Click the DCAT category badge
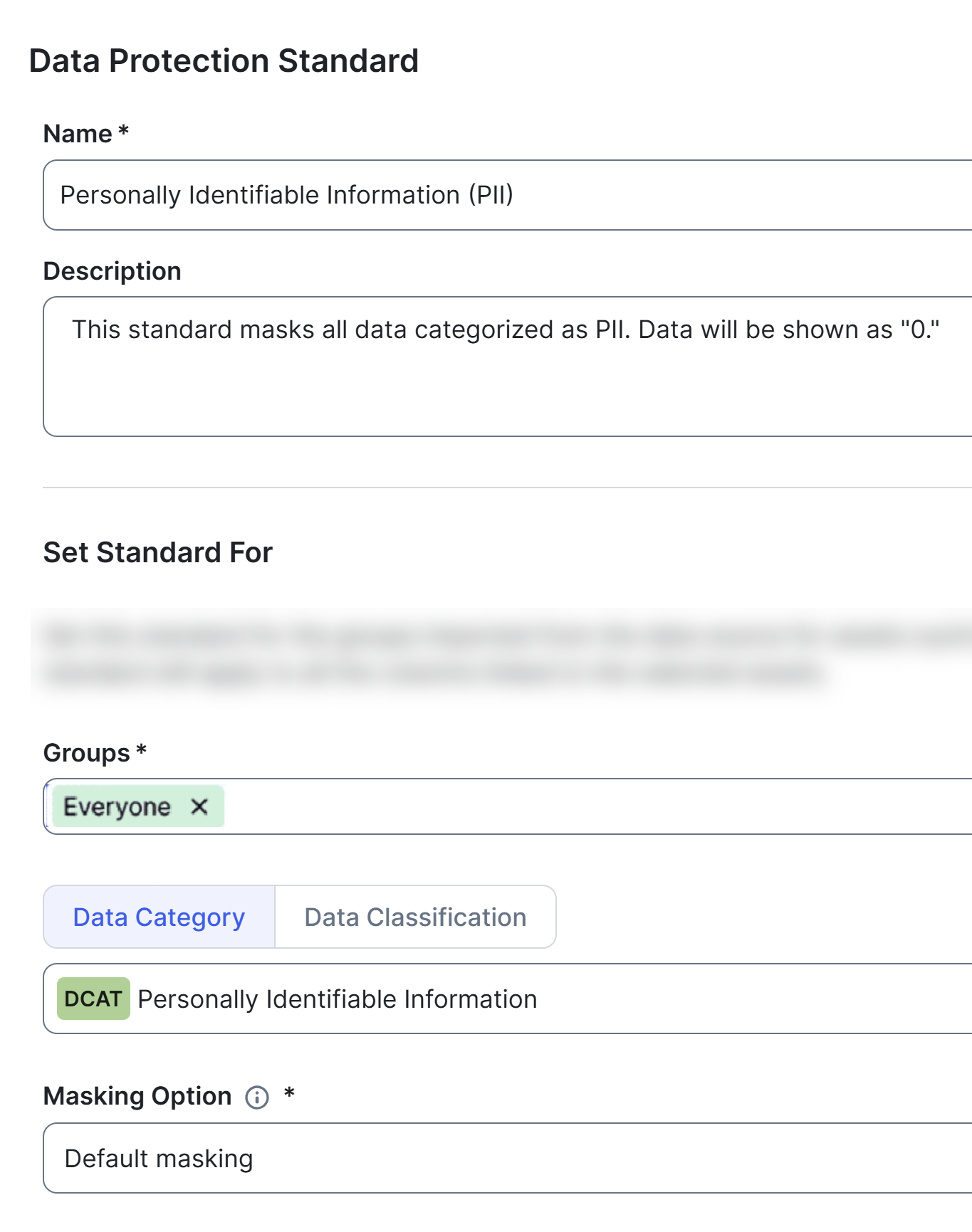Image resolution: width=972 pixels, height=1232 pixels. coord(93,999)
